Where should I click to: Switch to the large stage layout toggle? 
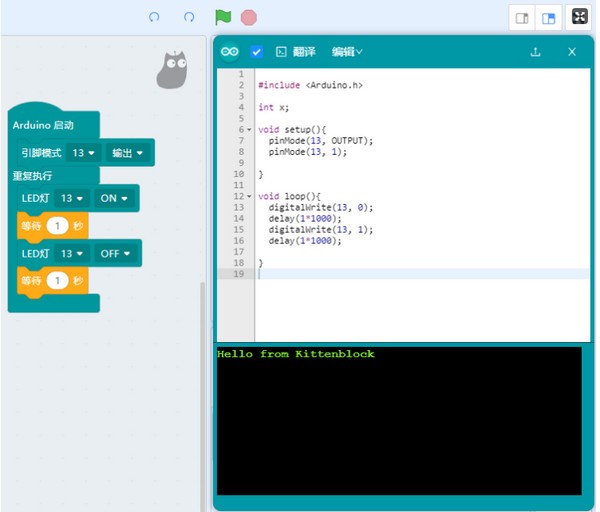(548, 18)
